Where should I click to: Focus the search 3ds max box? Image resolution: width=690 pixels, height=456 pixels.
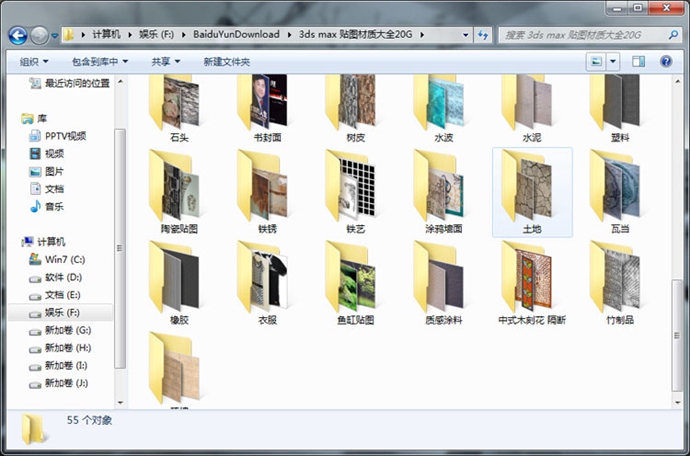point(583,35)
